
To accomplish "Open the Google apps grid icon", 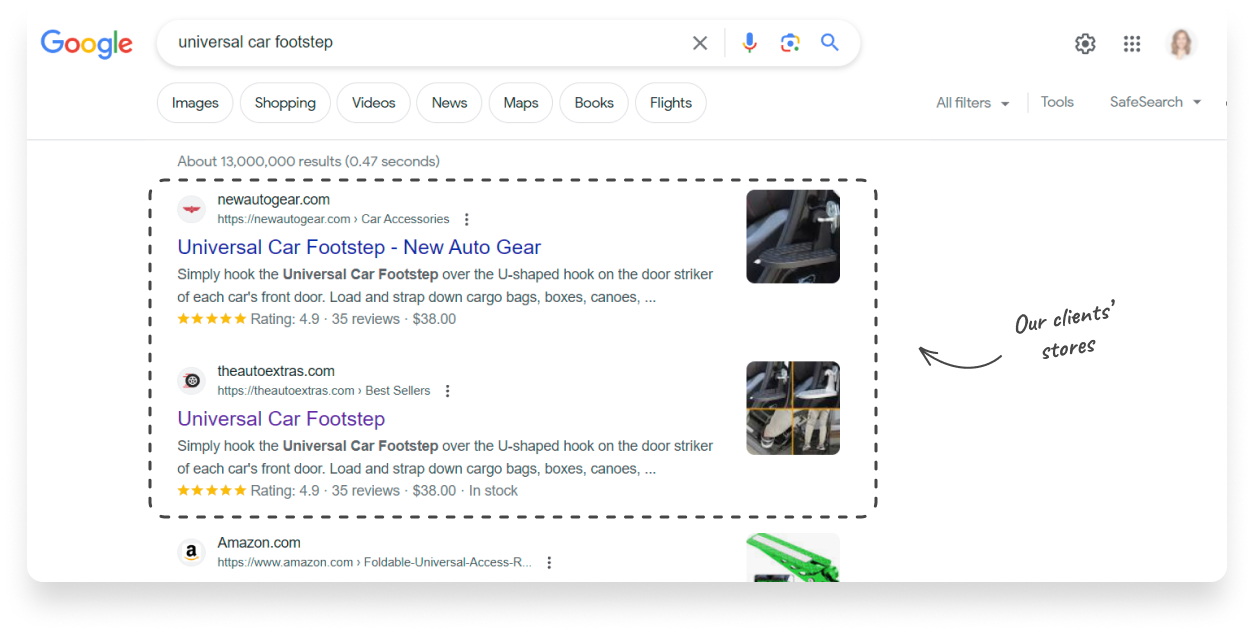I will [1132, 44].
